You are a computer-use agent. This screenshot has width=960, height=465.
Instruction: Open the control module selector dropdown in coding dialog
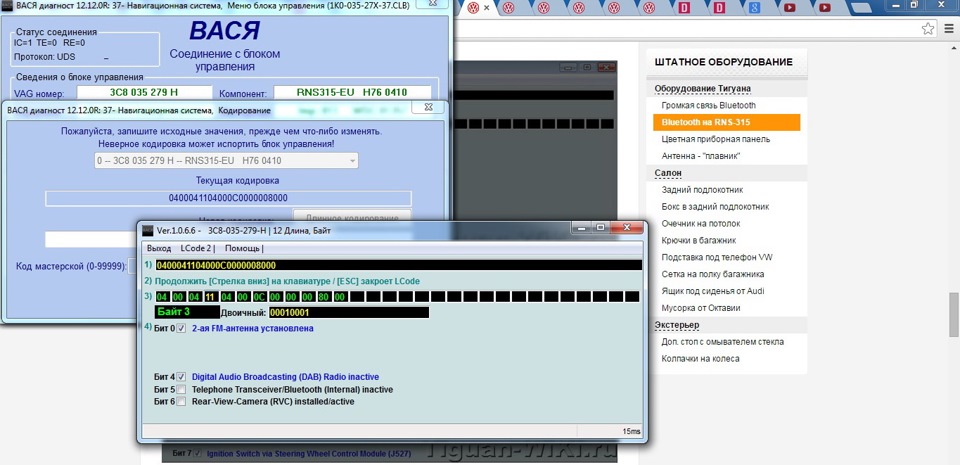(x=225, y=161)
